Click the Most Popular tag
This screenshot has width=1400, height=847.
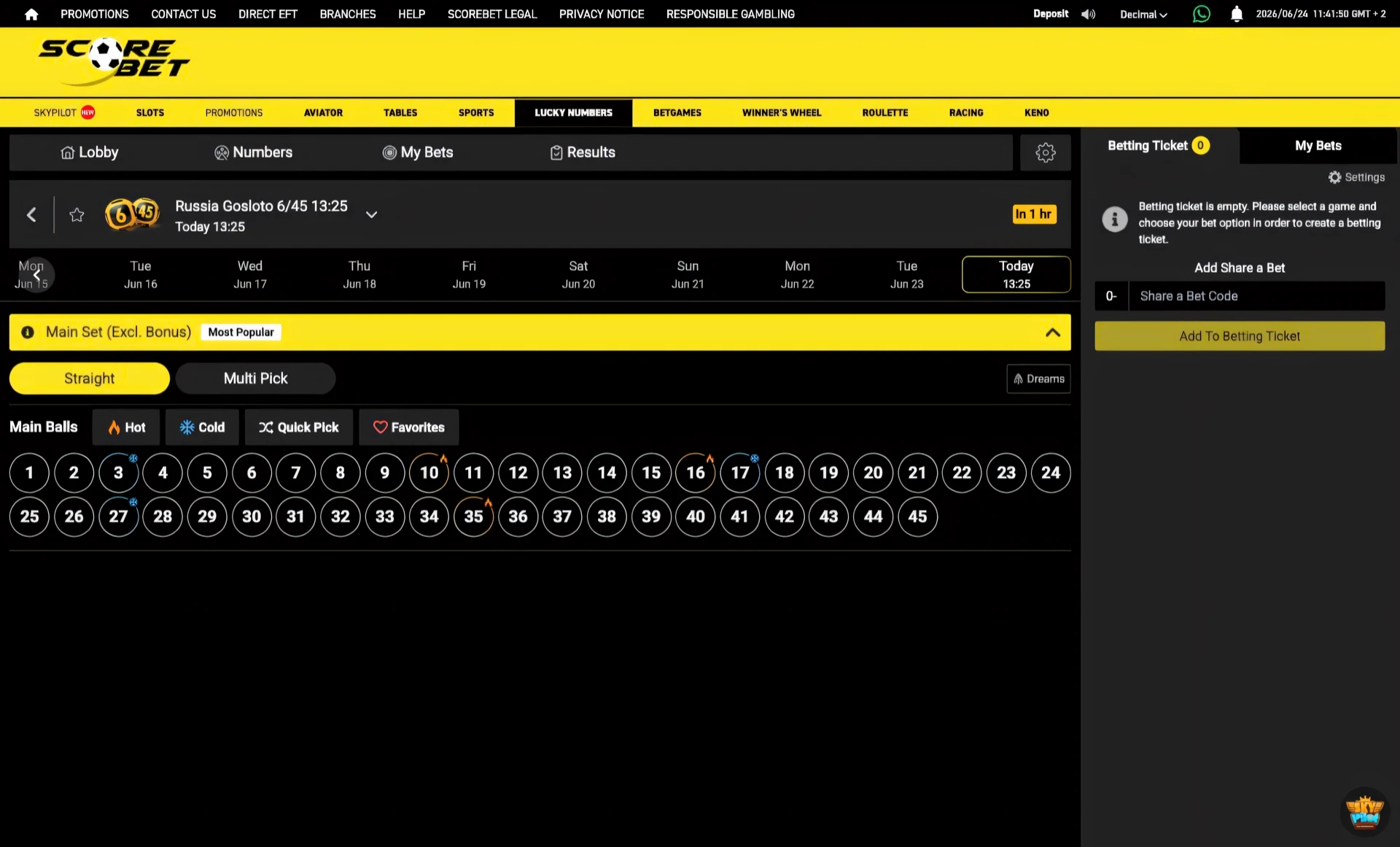coord(241,332)
